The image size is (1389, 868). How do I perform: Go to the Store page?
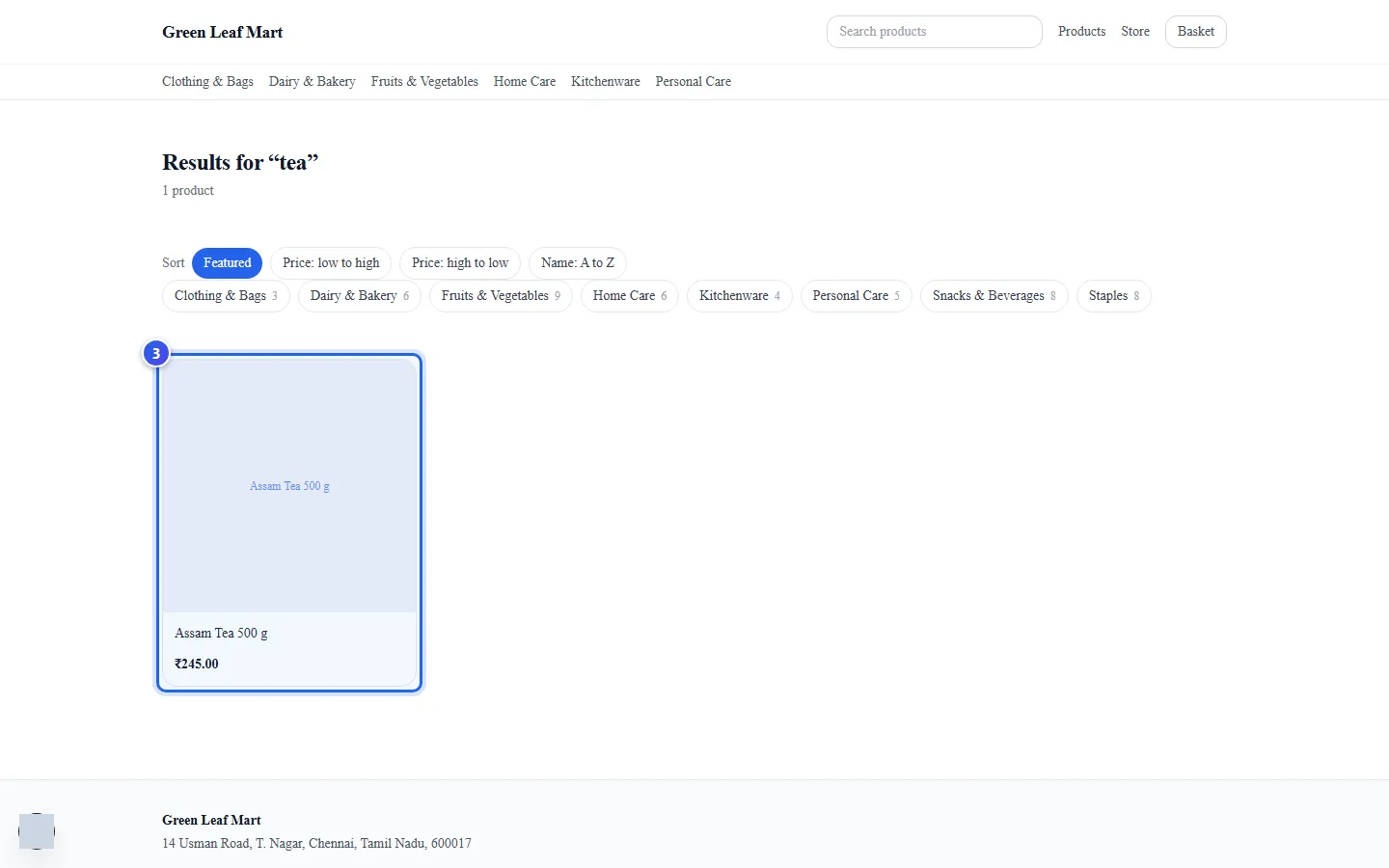[1135, 32]
